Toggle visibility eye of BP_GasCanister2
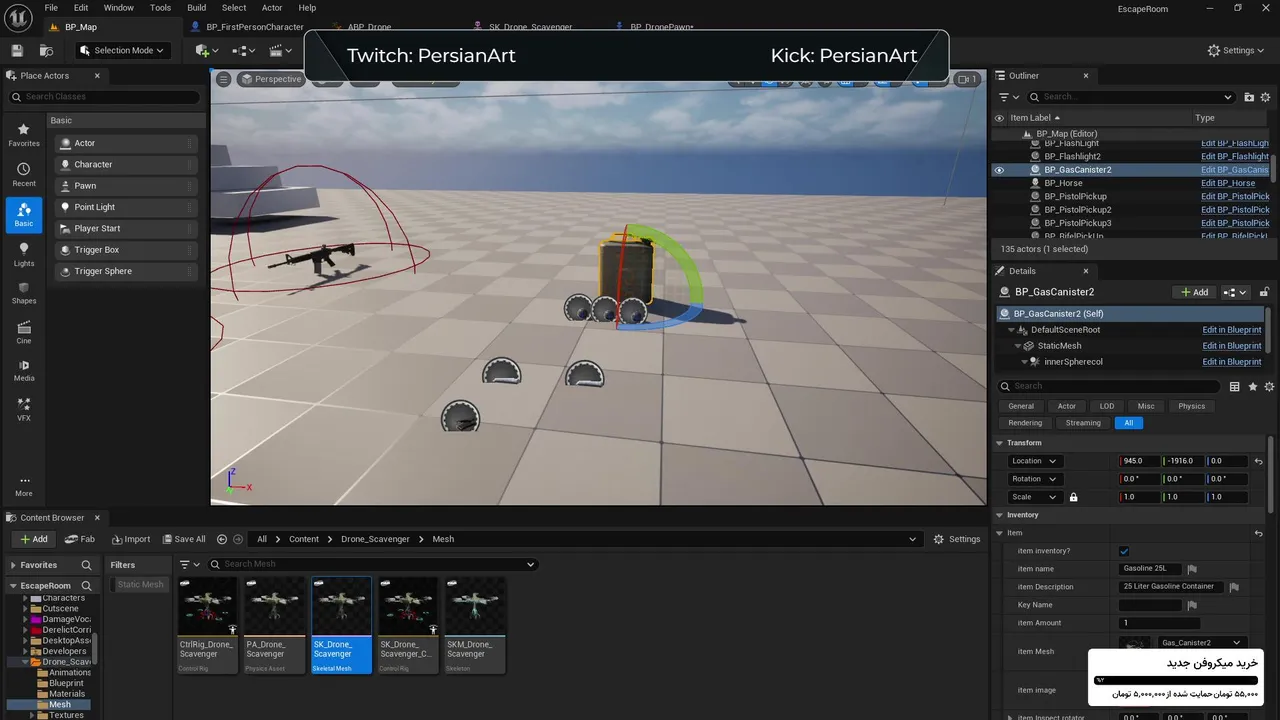 tap(998, 170)
